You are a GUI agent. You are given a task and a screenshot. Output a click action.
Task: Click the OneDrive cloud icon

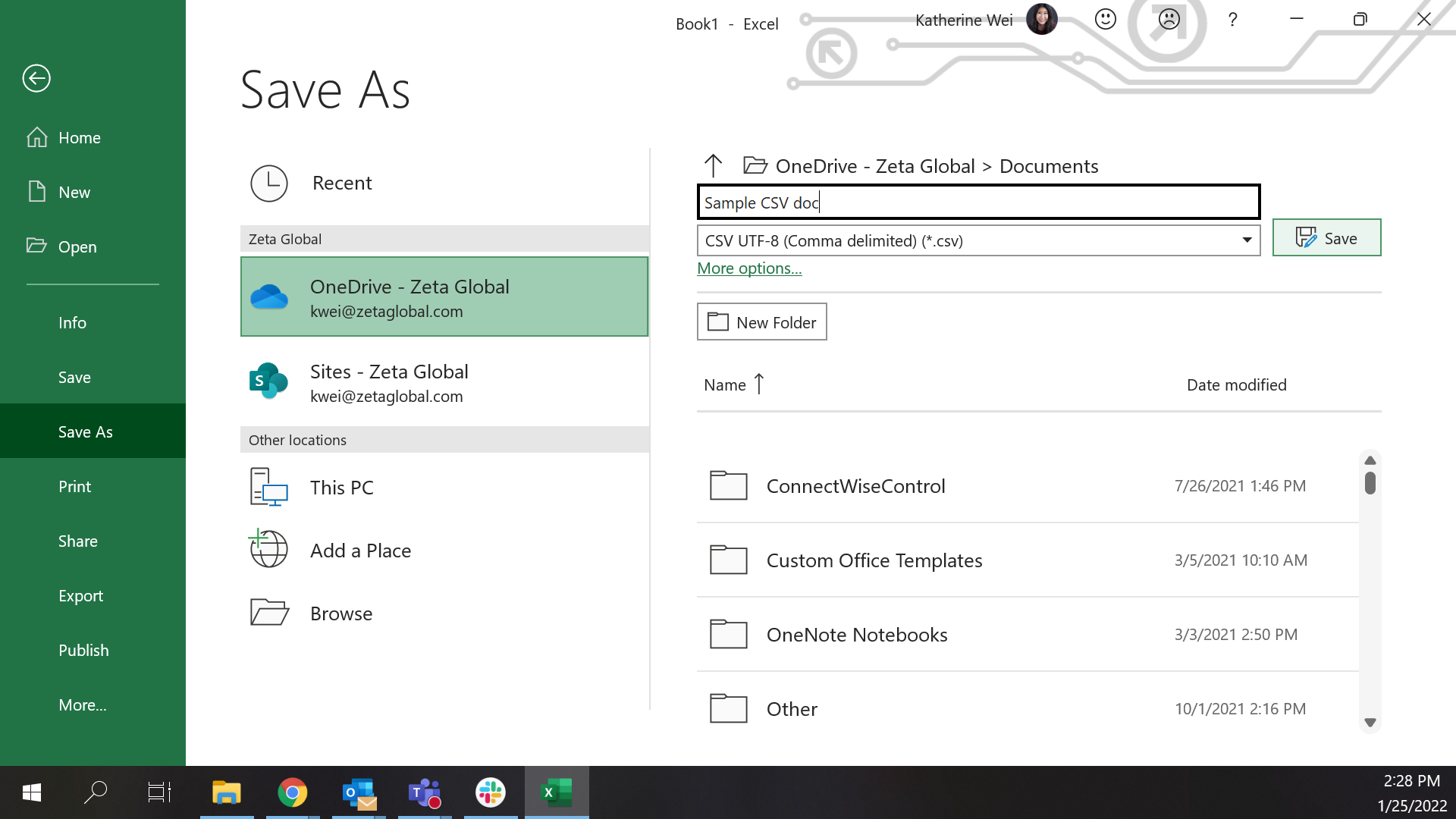pyautogui.click(x=269, y=297)
